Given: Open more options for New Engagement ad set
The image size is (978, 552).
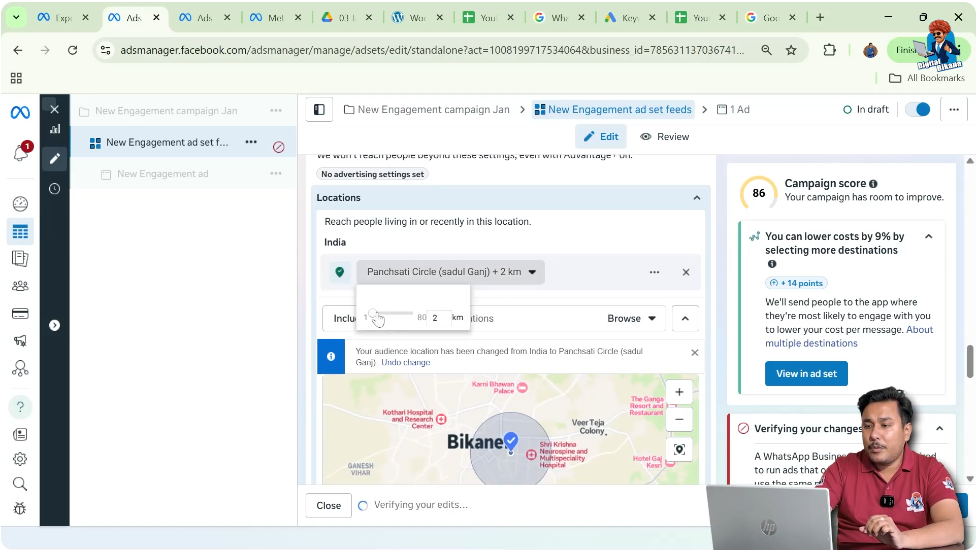Looking at the screenshot, I should tap(251, 142).
